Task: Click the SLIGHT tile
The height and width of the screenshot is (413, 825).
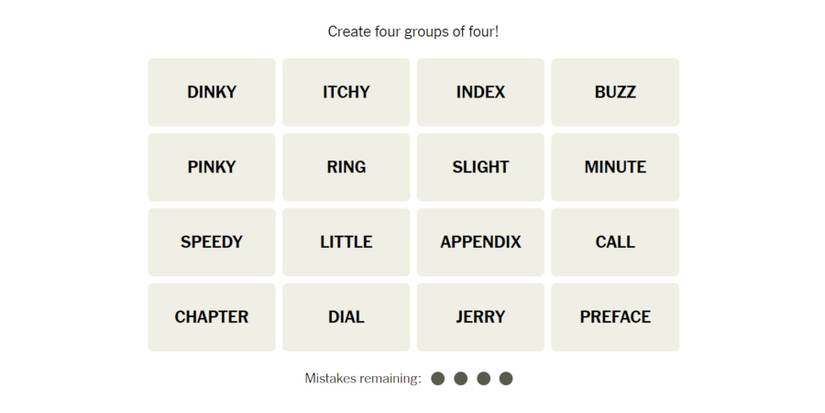Action: pyautogui.click(x=481, y=167)
